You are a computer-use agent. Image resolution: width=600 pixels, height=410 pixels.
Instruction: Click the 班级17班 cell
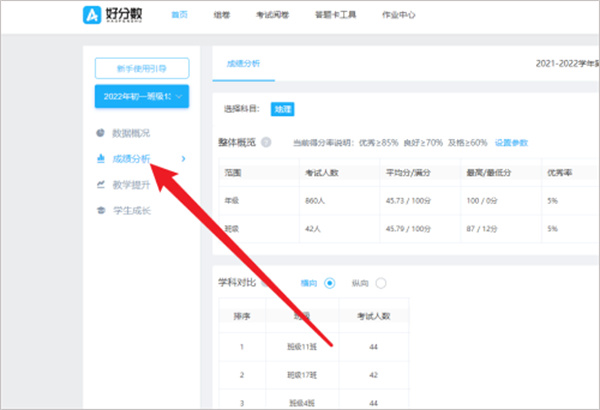click(x=302, y=375)
